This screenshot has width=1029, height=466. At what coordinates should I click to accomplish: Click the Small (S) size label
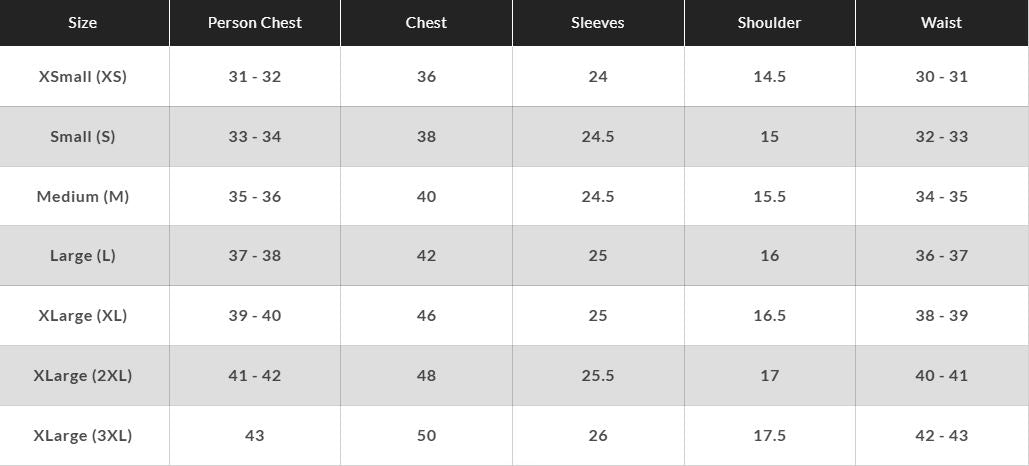coord(83,136)
